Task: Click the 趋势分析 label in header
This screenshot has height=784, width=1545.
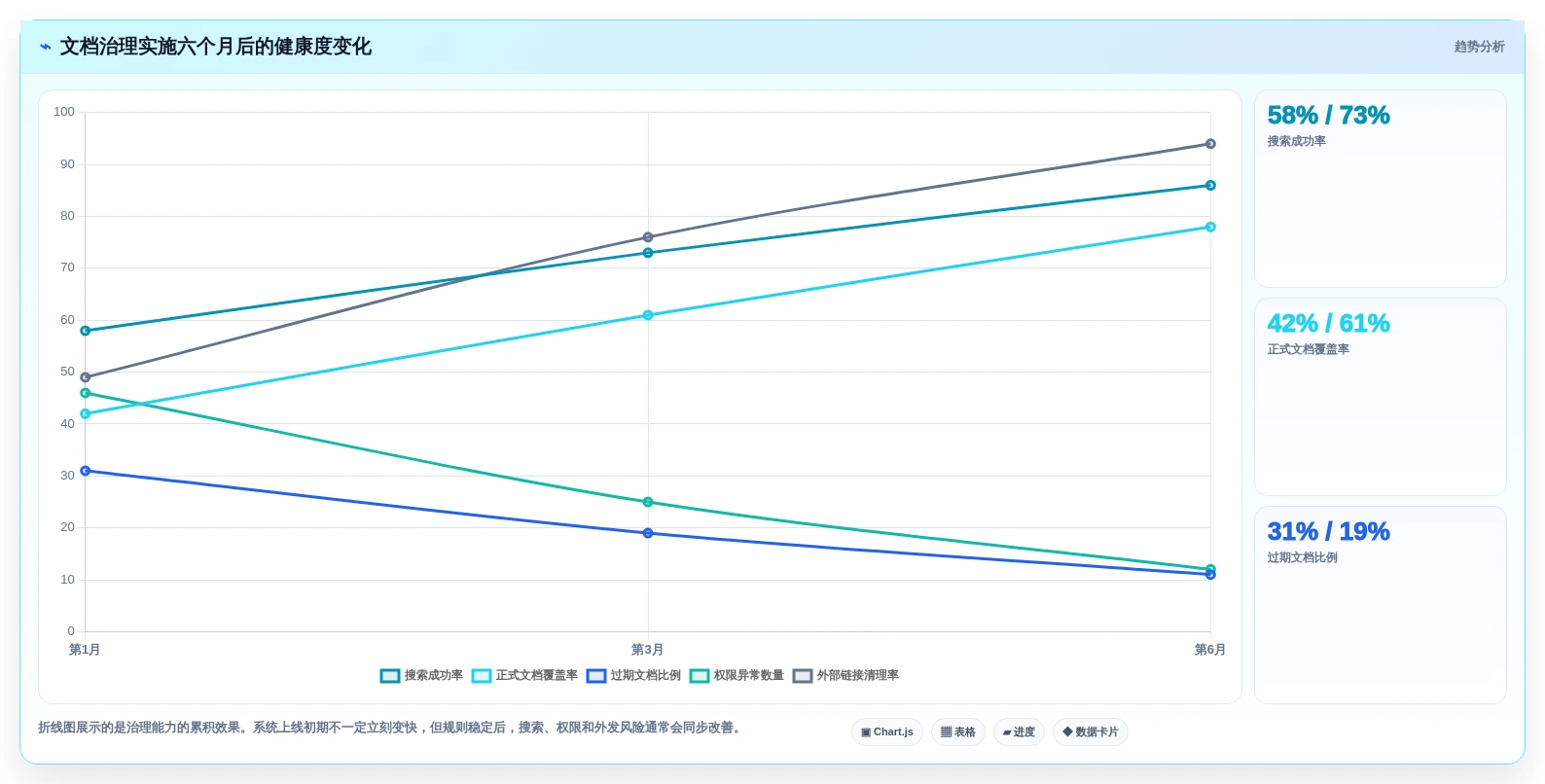Action: pyautogui.click(x=1480, y=47)
